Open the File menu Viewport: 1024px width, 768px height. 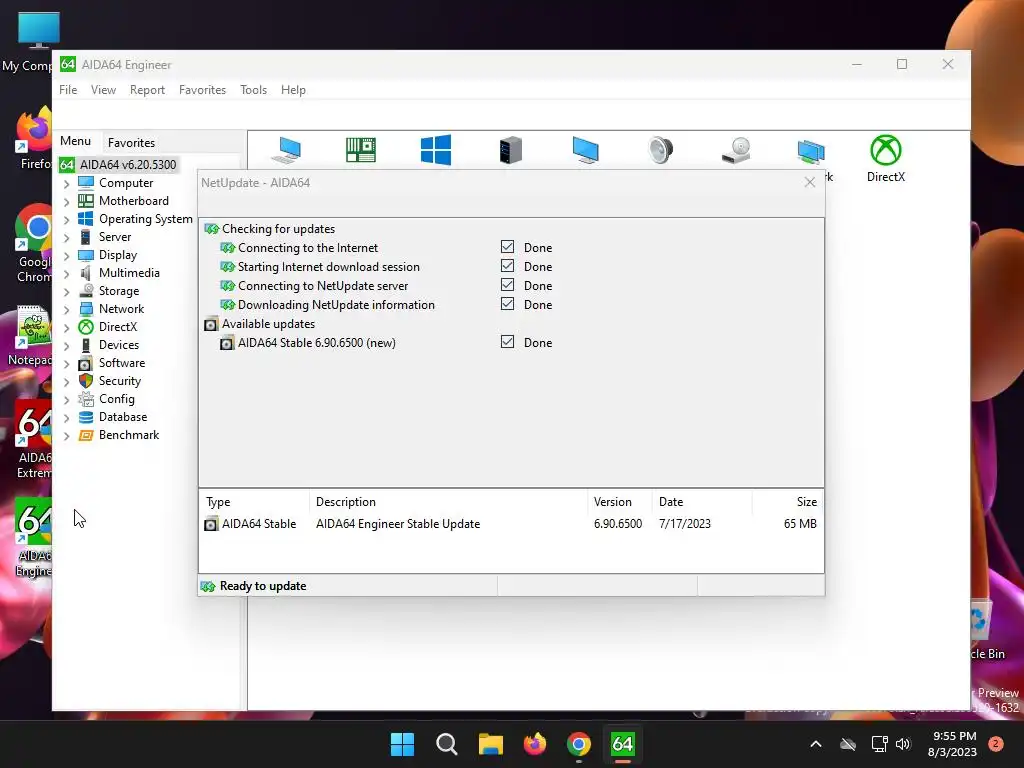point(68,89)
